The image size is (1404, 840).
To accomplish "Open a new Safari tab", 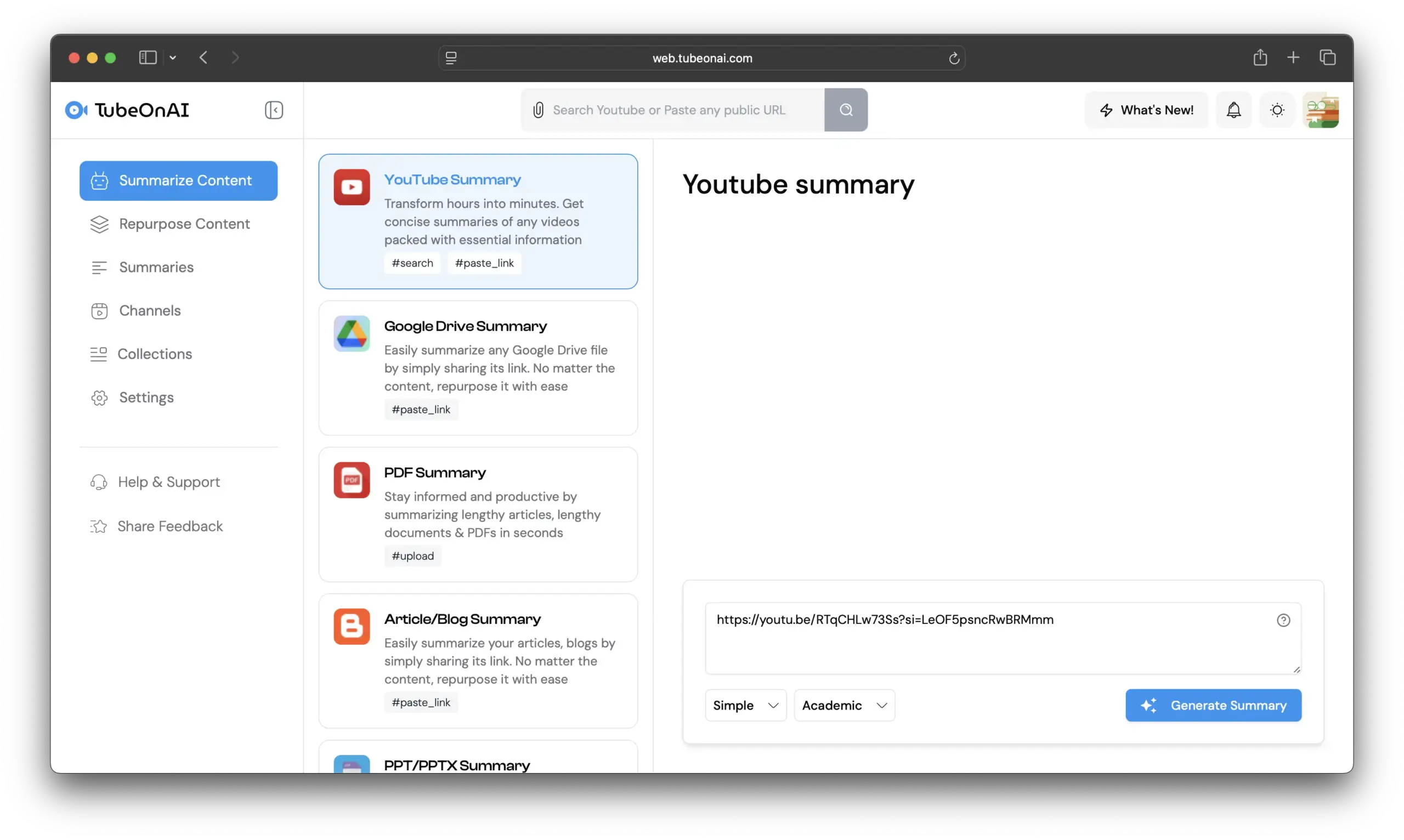I will 1293,57.
